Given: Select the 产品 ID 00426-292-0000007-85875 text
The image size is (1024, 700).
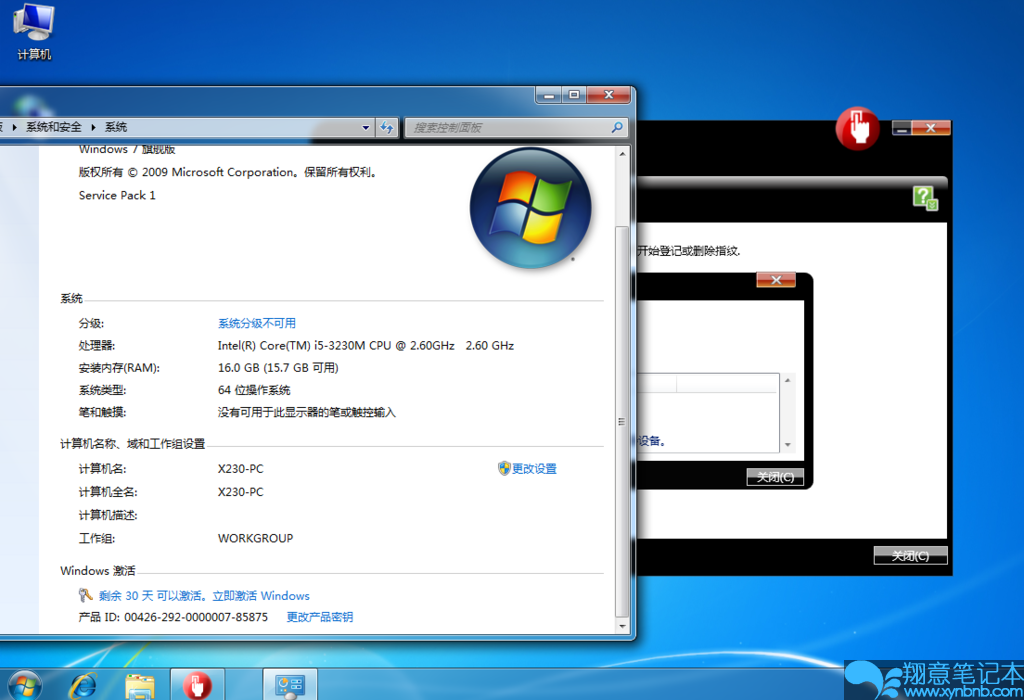Looking at the screenshot, I should 173,617.
